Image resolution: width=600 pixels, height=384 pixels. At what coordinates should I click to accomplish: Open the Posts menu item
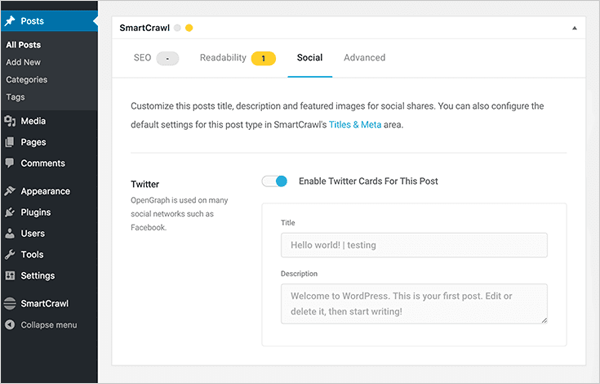pos(49,21)
